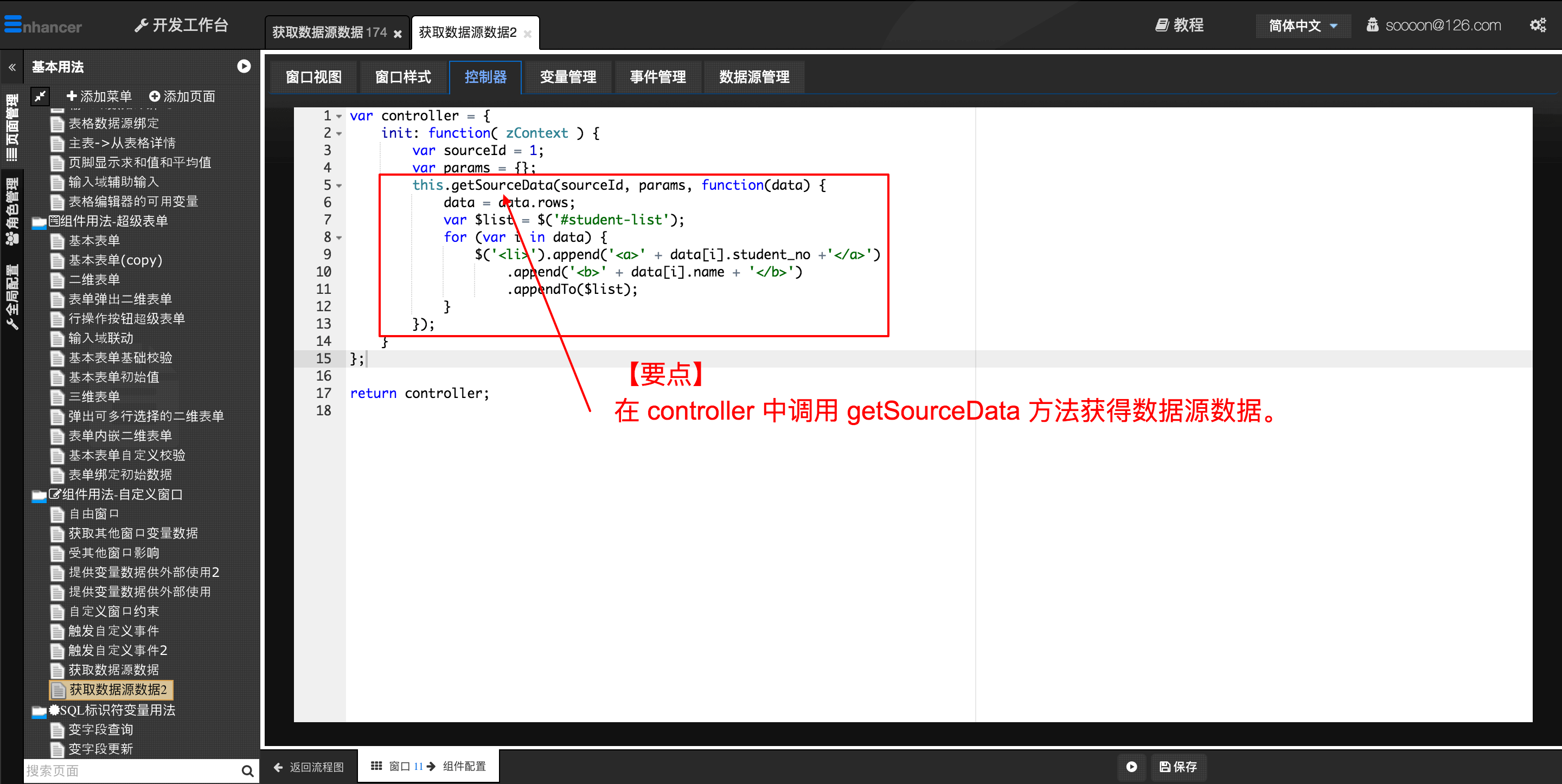Open the 角色管理 vertical sidebar section

click(12, 211)
